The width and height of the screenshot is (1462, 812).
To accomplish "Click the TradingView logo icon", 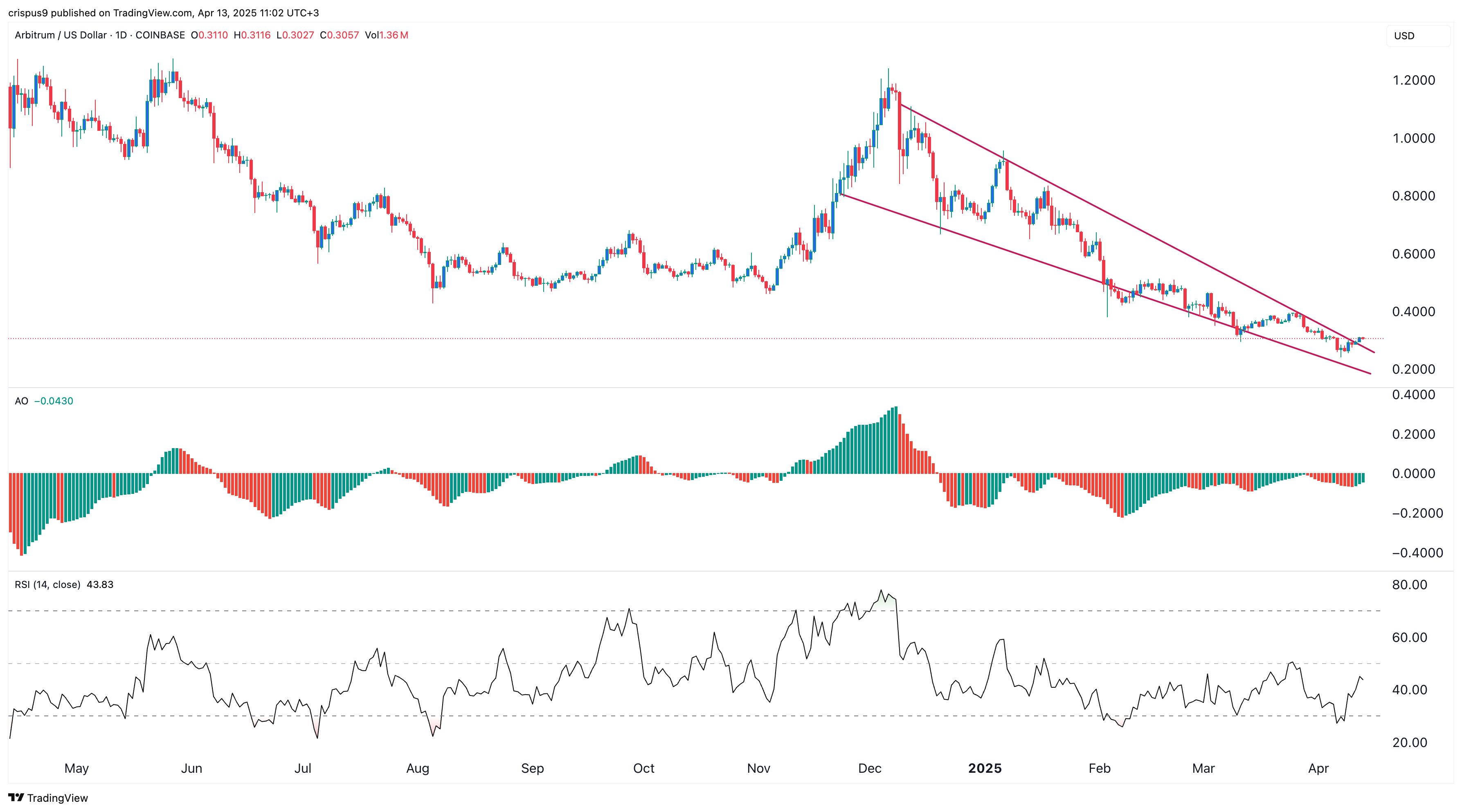I will [16, 798].
